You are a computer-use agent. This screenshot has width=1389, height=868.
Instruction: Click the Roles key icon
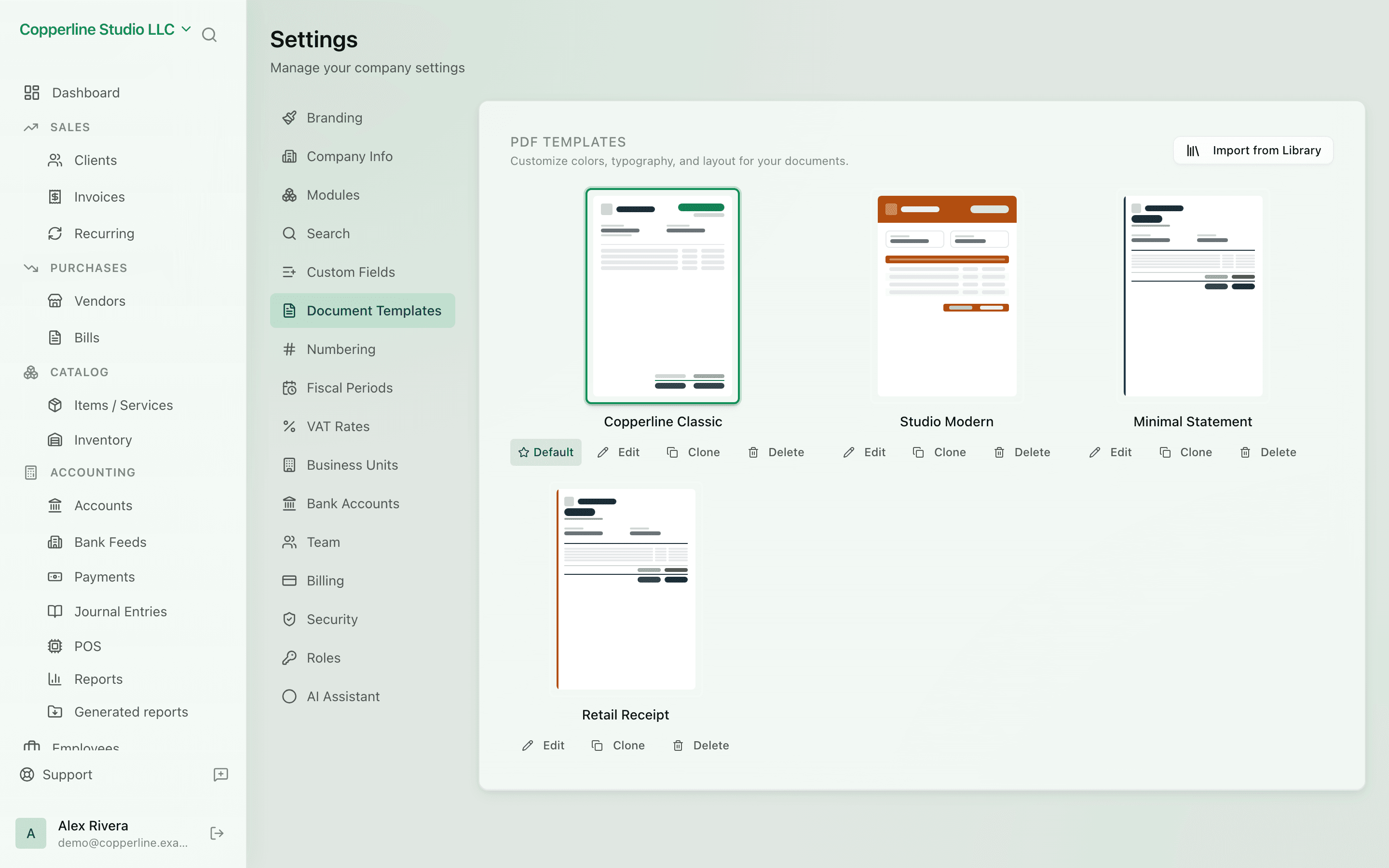tap(289, 658)
